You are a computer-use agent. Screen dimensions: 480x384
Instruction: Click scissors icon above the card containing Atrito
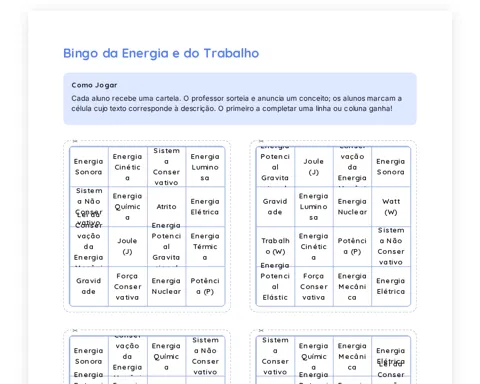coord(75,141)
